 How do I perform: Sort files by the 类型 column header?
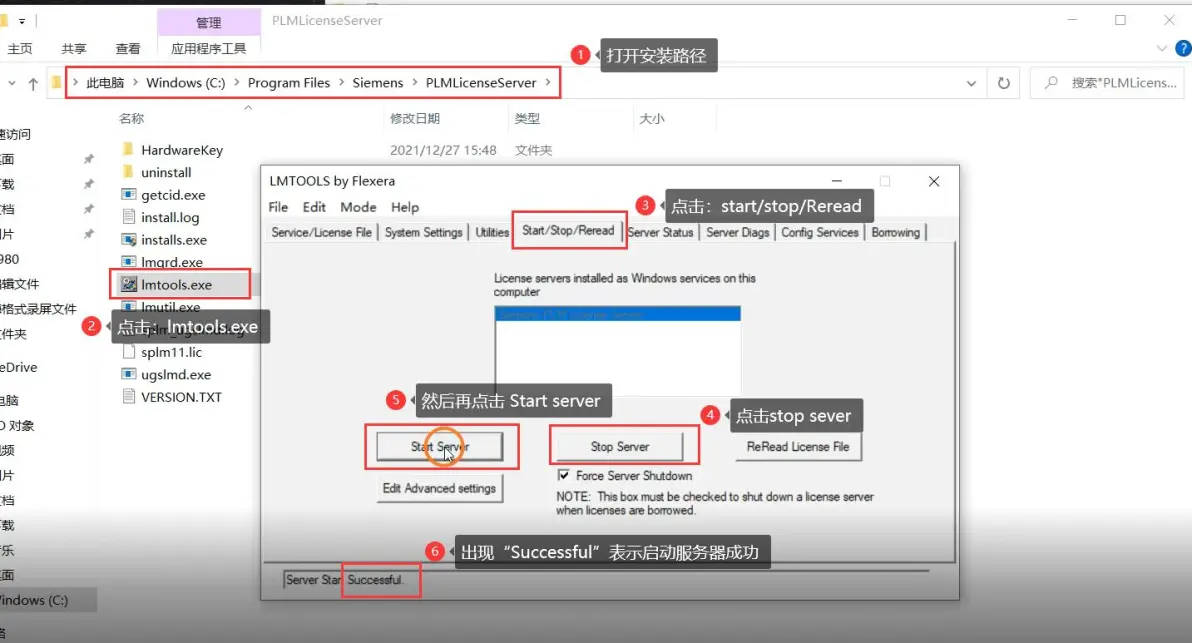click(x=527, y=119)
